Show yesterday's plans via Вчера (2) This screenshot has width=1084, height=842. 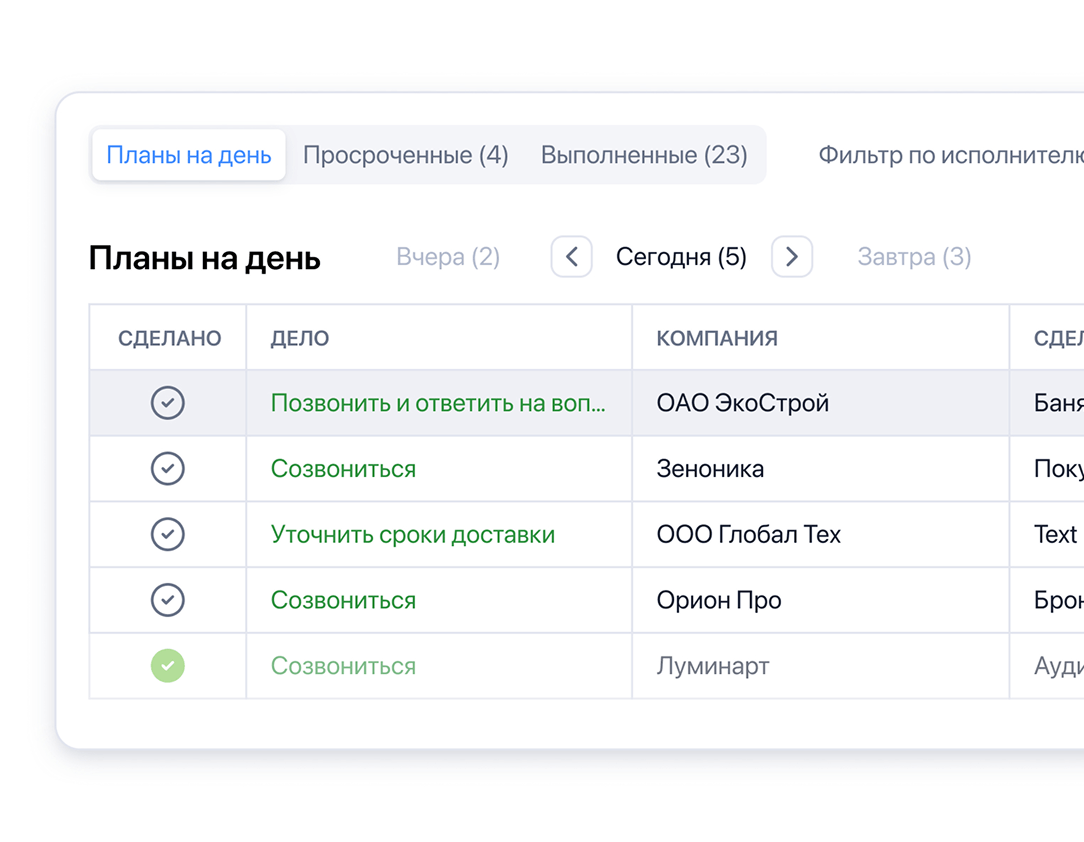447,257
